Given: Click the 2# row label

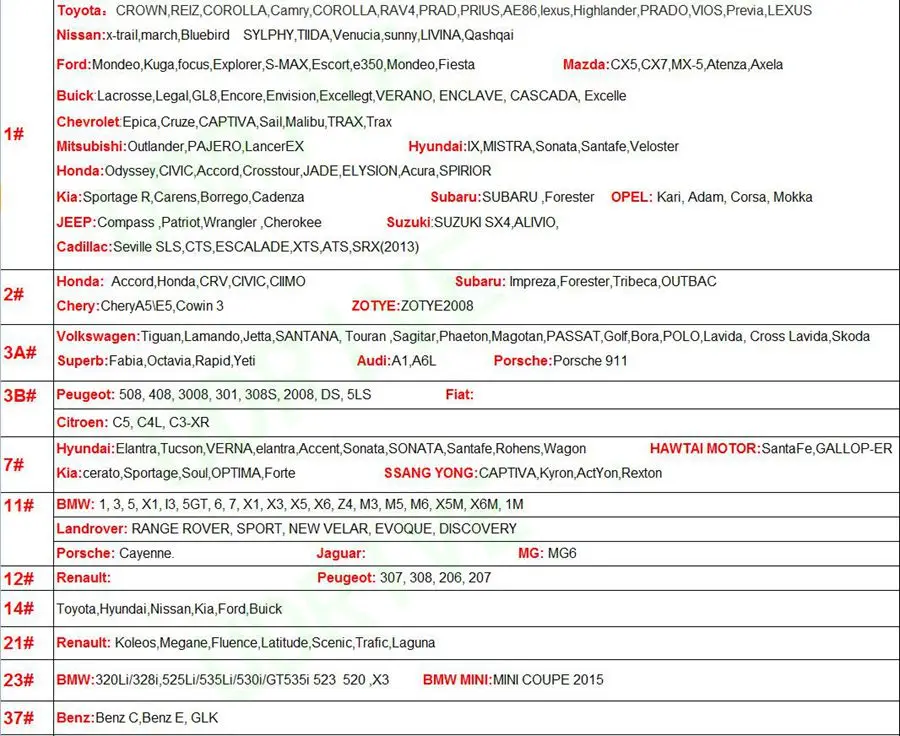Looking at the screenshot, I should coord(14,295).
